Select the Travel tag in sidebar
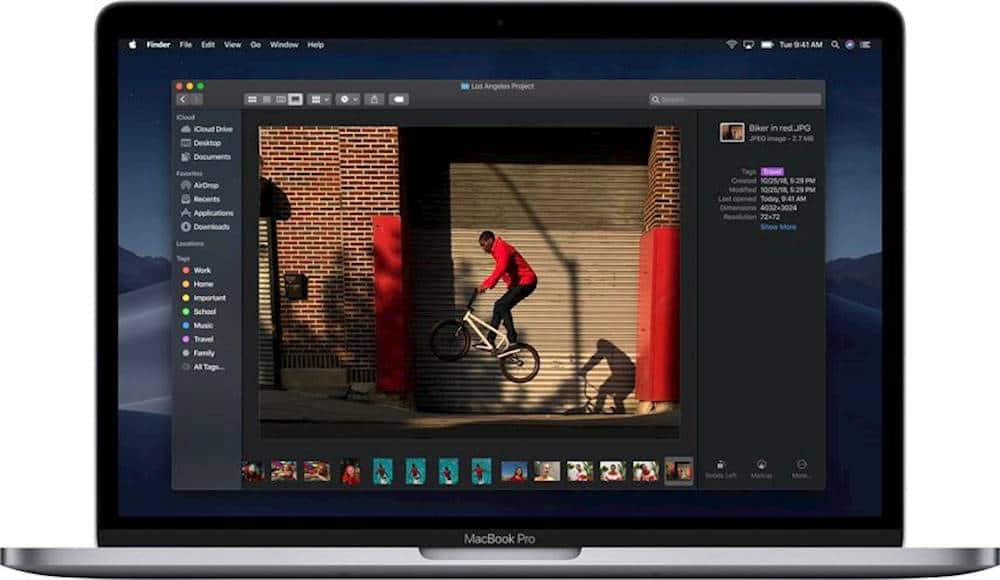Image resolution: width=1000 pixels, height=580 pixels. [x=203, y=339]
